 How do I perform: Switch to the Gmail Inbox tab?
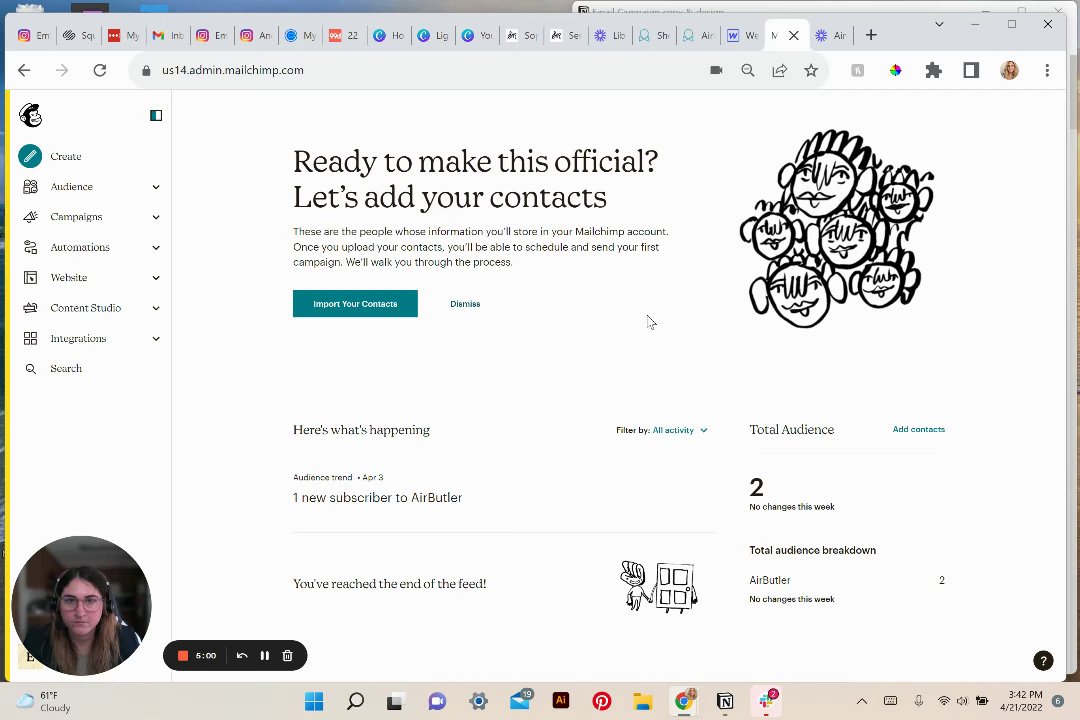click(x=168, y=35)
